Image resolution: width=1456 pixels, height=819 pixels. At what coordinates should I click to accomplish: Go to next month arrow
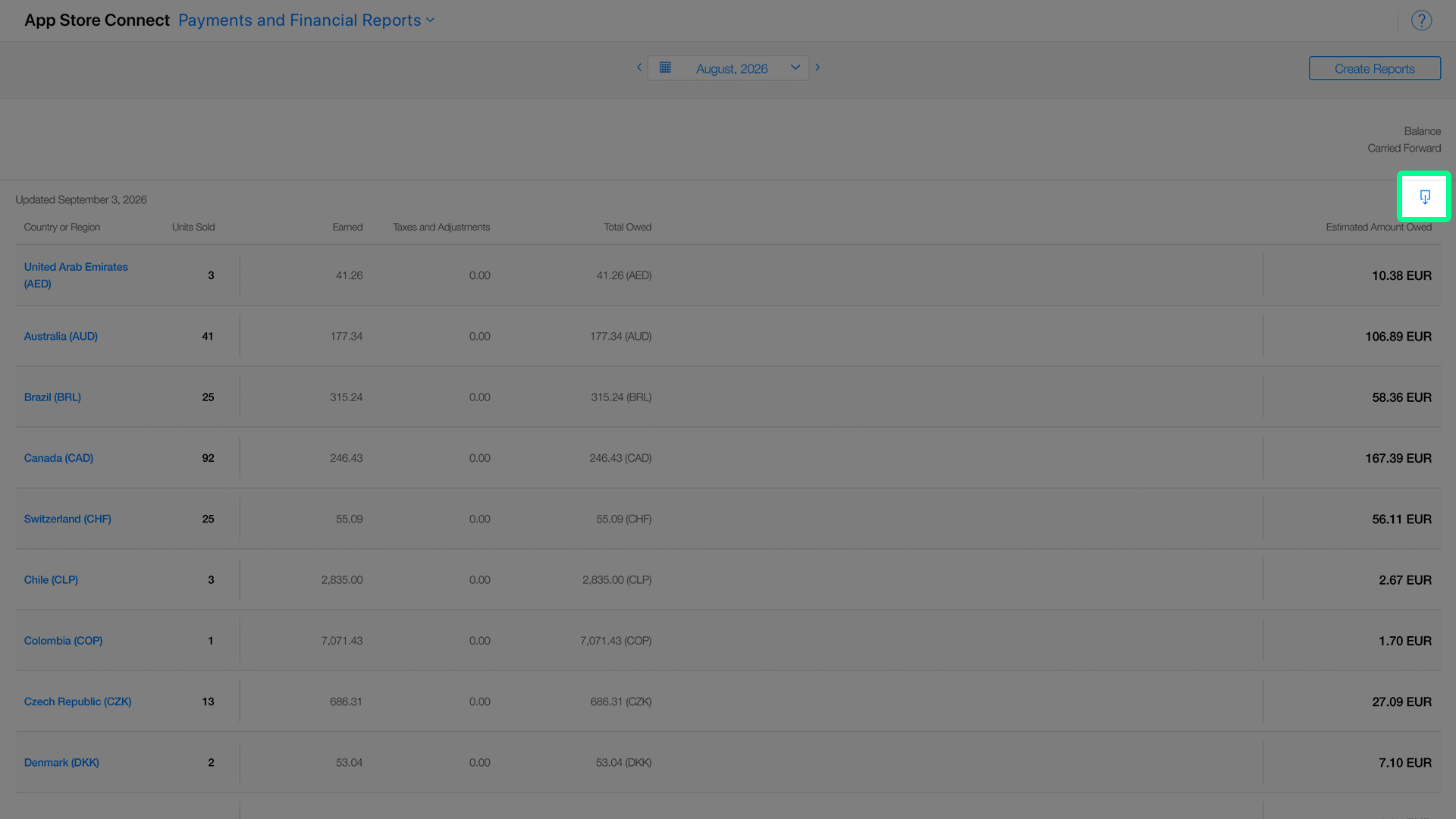[x=817, y=67]
